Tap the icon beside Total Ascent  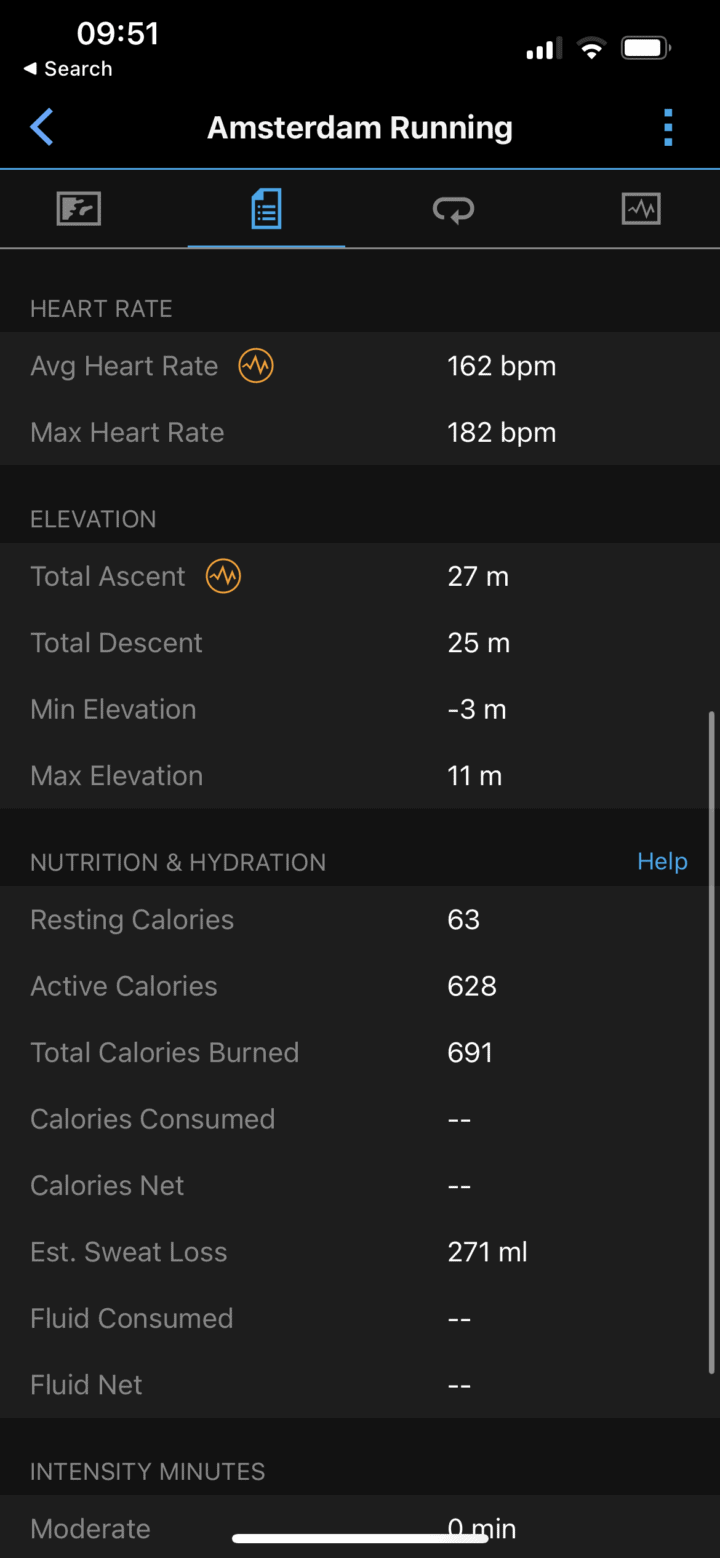(x=223, y=576)
